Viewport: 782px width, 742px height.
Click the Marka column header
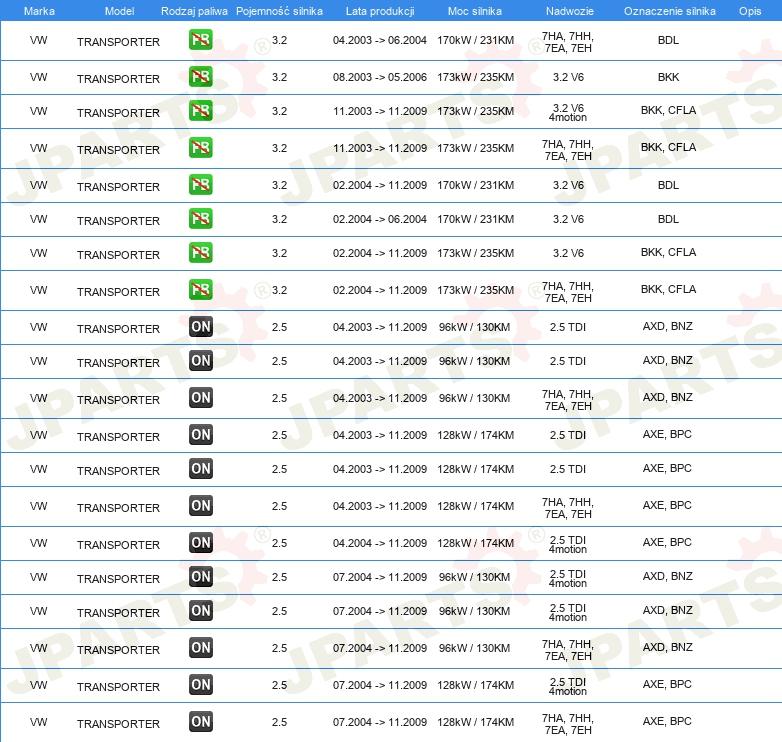(x=39, y=11)
